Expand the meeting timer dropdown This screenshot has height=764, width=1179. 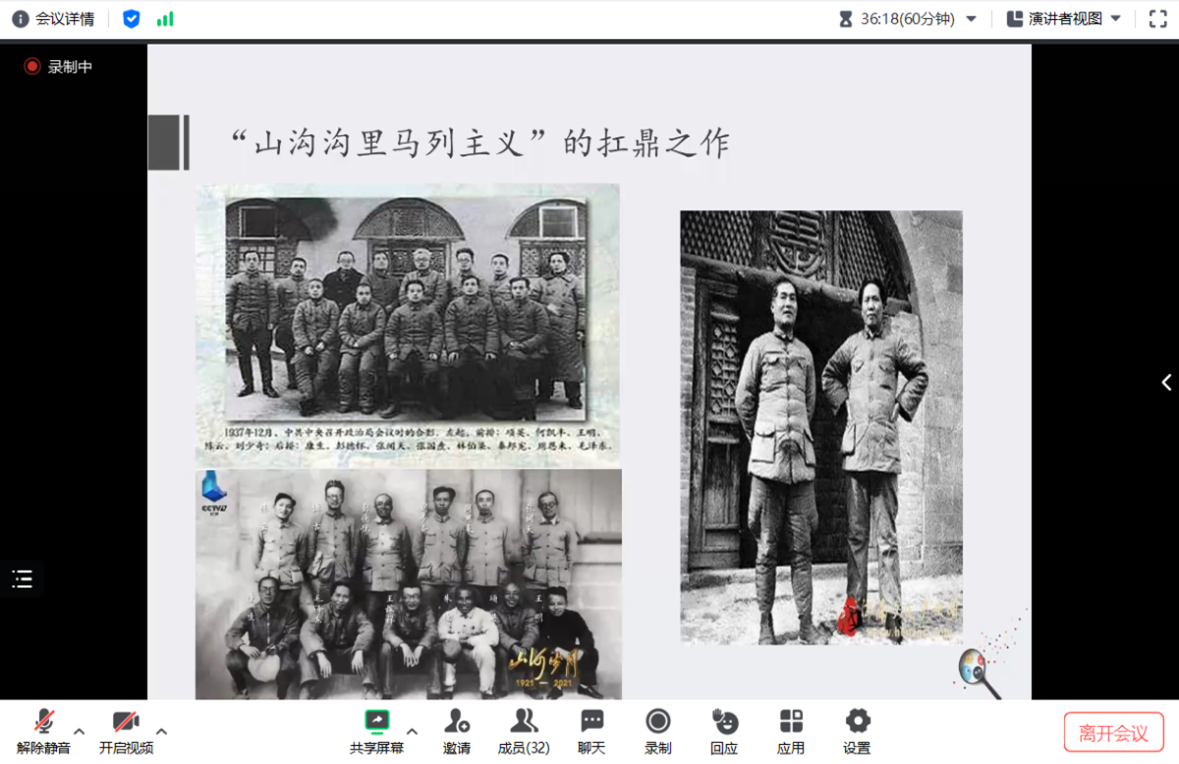(x=971, y=19)
